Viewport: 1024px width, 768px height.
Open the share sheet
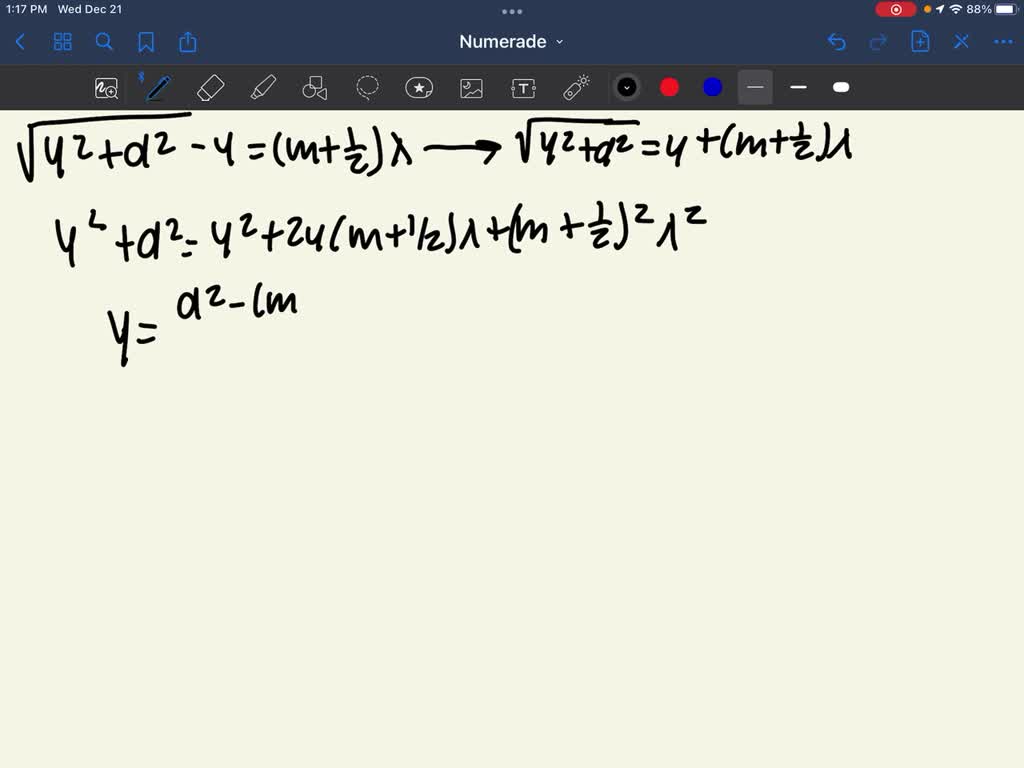click(188, 42)
